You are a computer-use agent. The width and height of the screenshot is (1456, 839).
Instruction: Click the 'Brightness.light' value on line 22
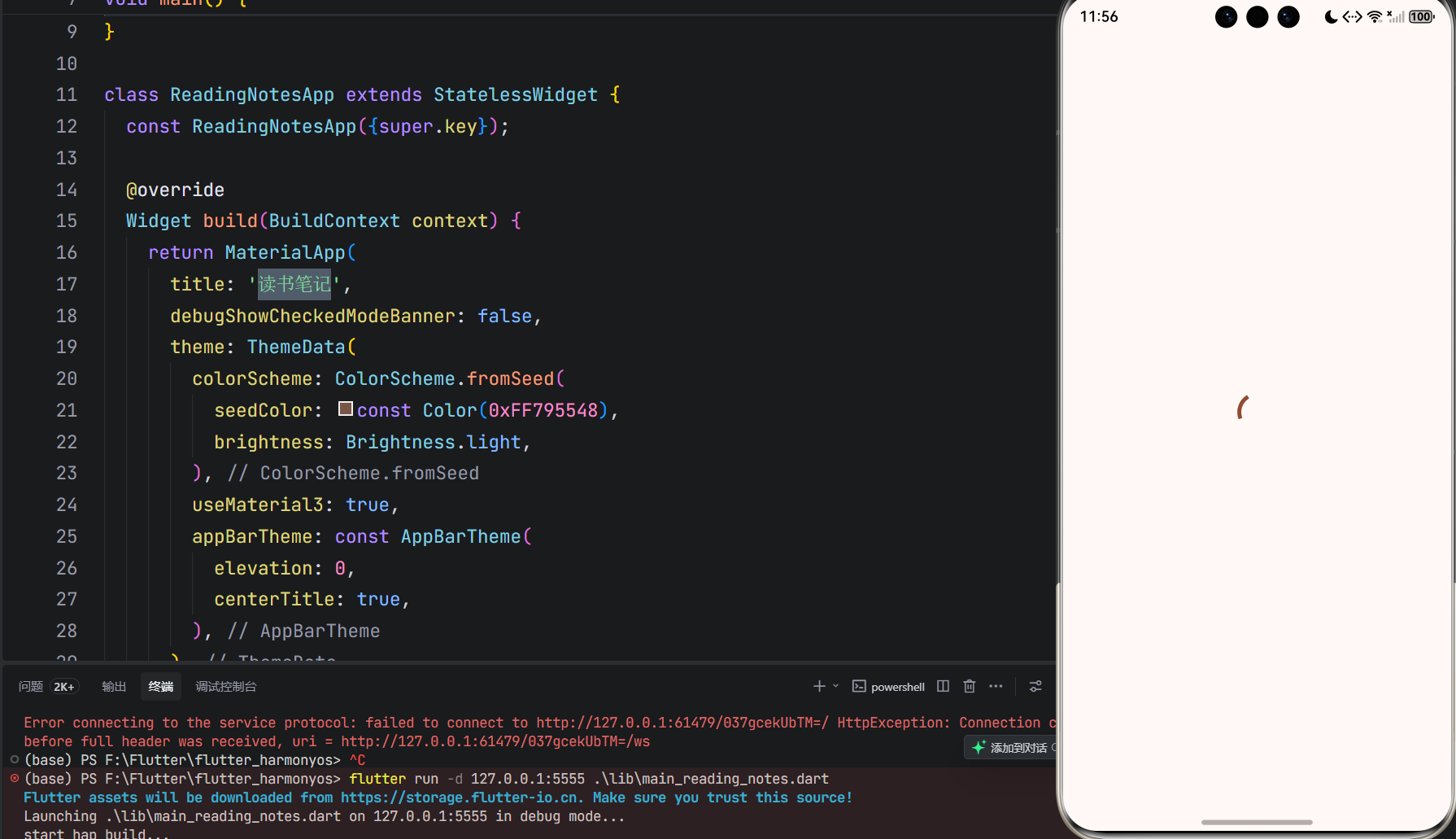[x=434, y=442]
